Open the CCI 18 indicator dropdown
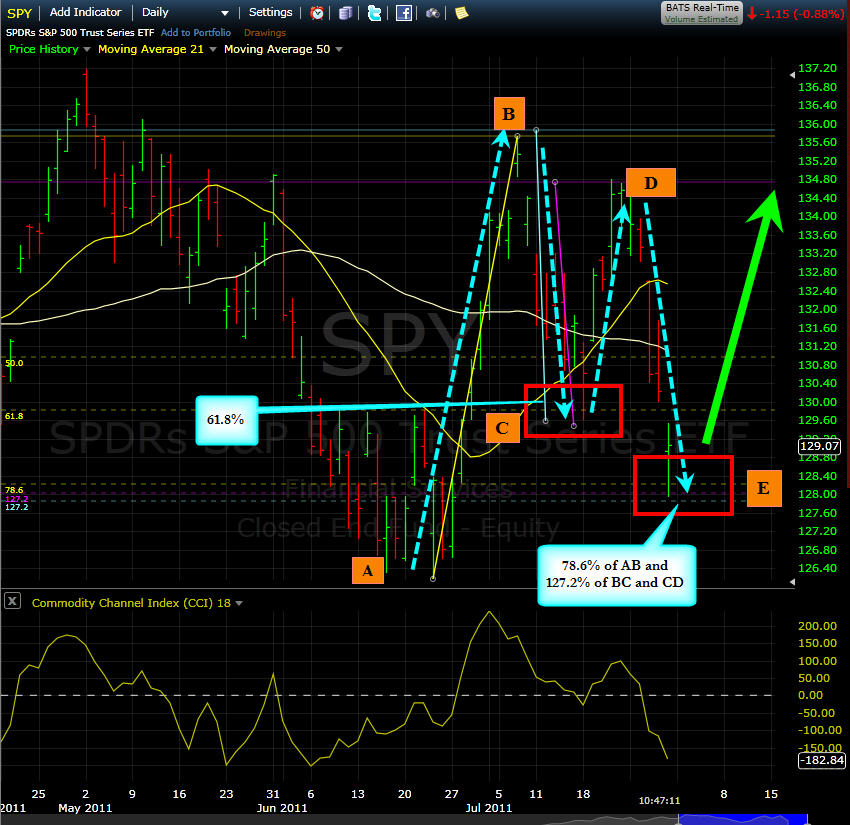 [239, 603]
